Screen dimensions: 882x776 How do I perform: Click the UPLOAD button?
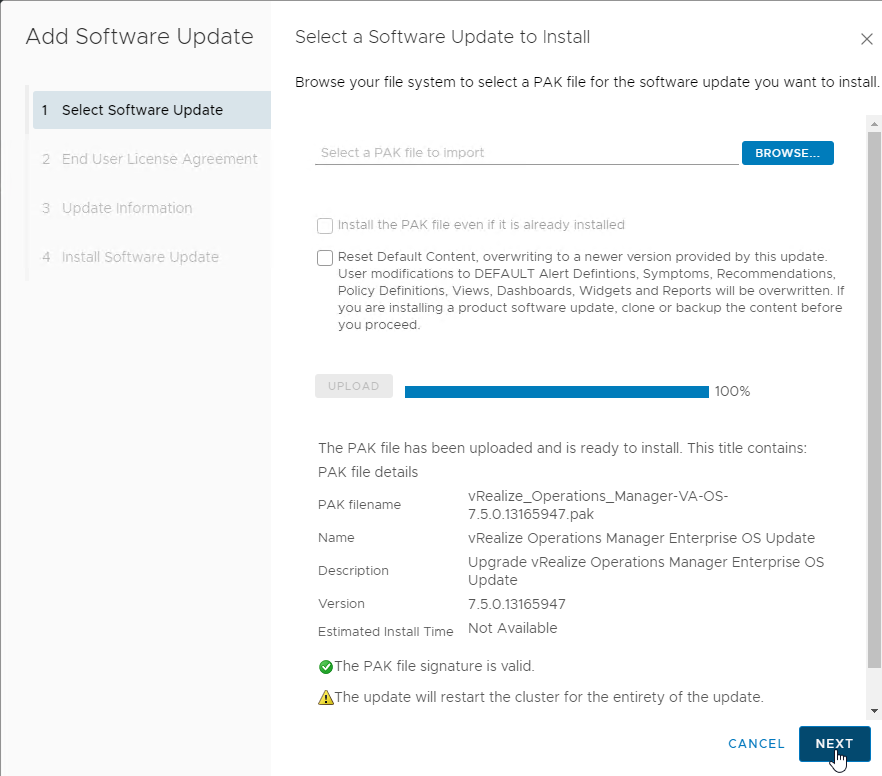(354, 386)
